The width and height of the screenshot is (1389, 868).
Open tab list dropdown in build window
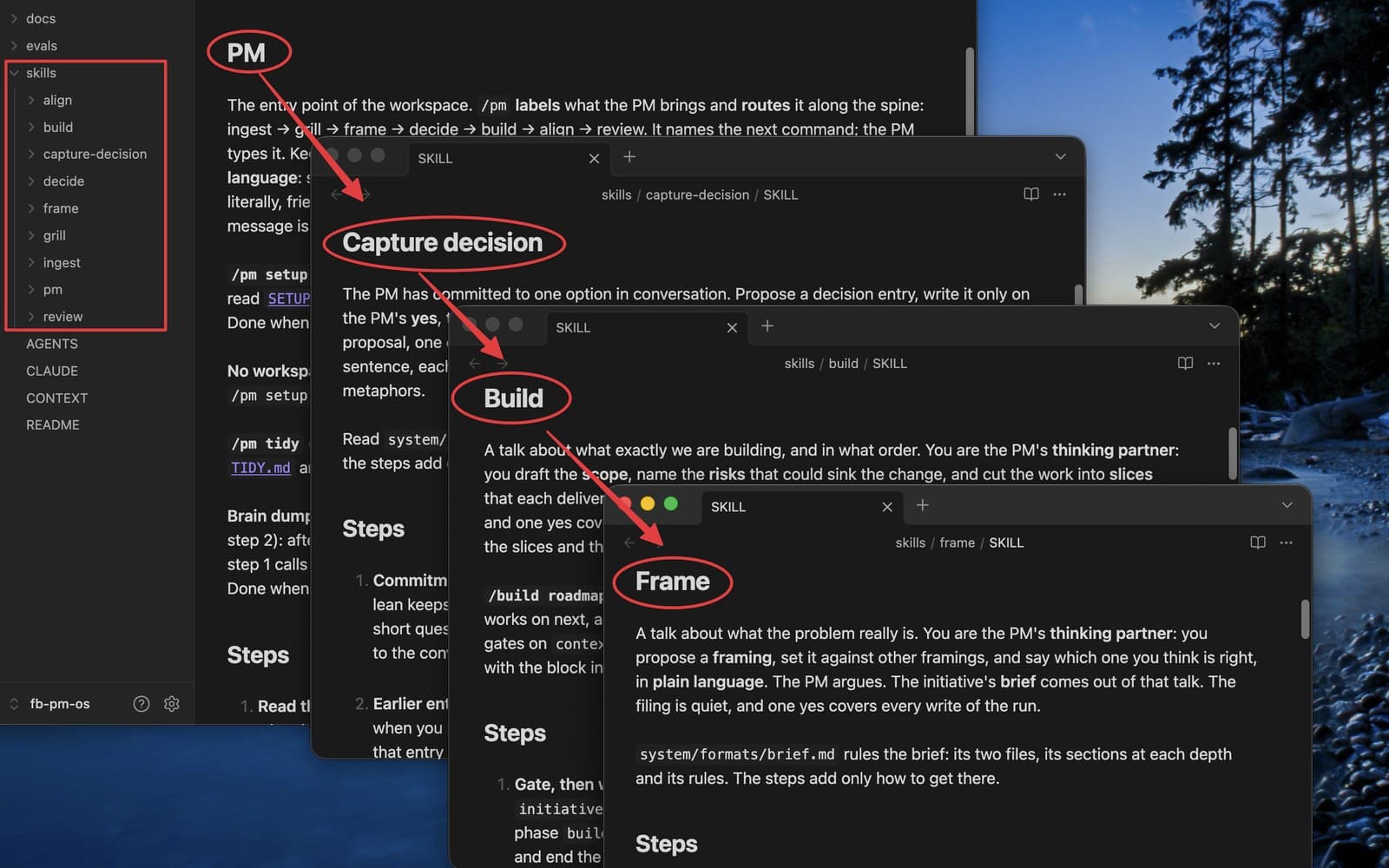[1215, 326]
